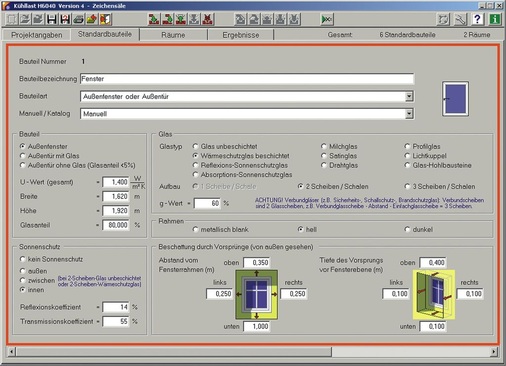The height and width of the screenshot is (366, 506).
Task: Open the Manuell / Katalog dropdown arrow
Action: coord(409,114)
